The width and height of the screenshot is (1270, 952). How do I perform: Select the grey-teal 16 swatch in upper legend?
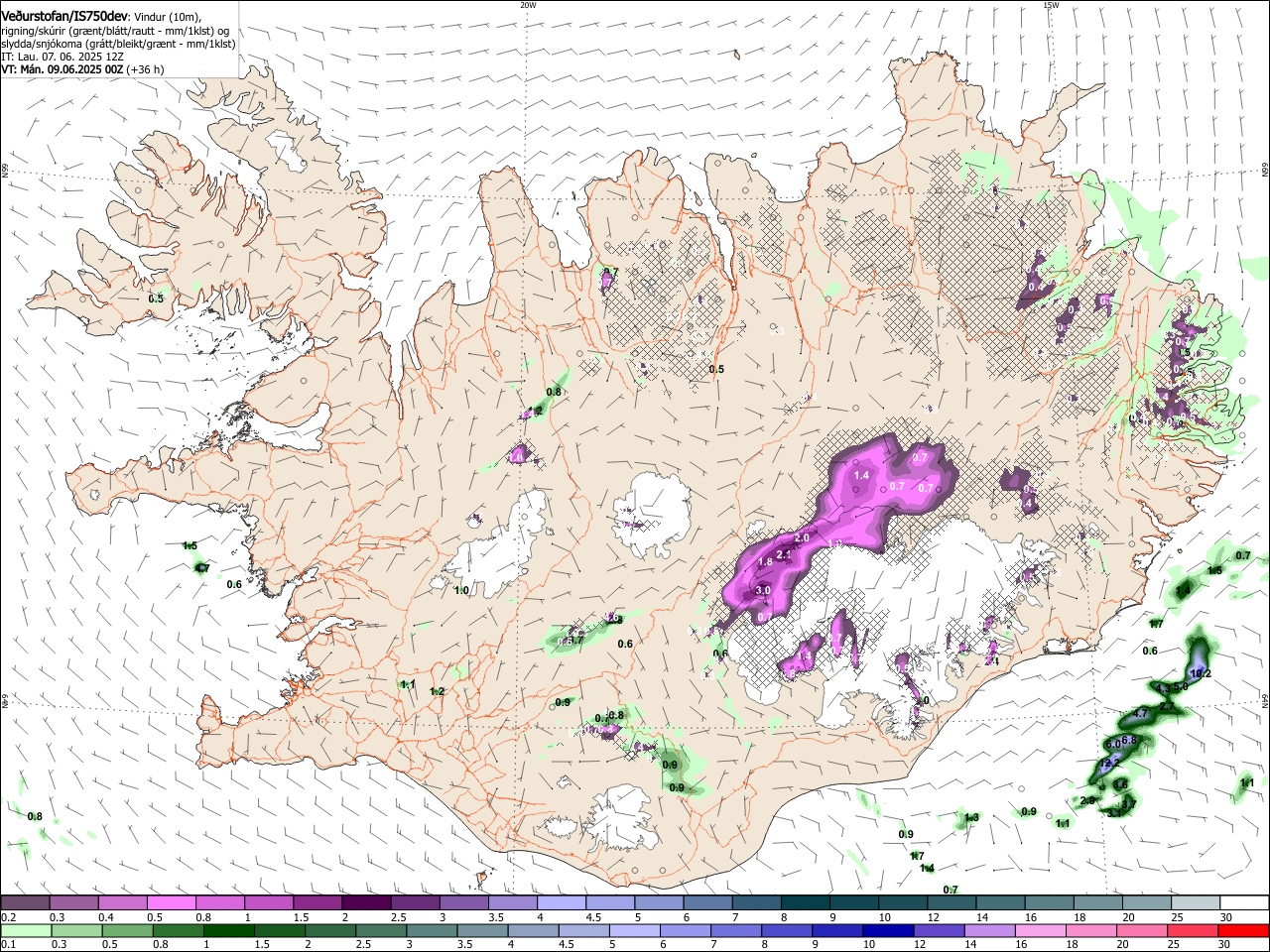click(1049, 902)
